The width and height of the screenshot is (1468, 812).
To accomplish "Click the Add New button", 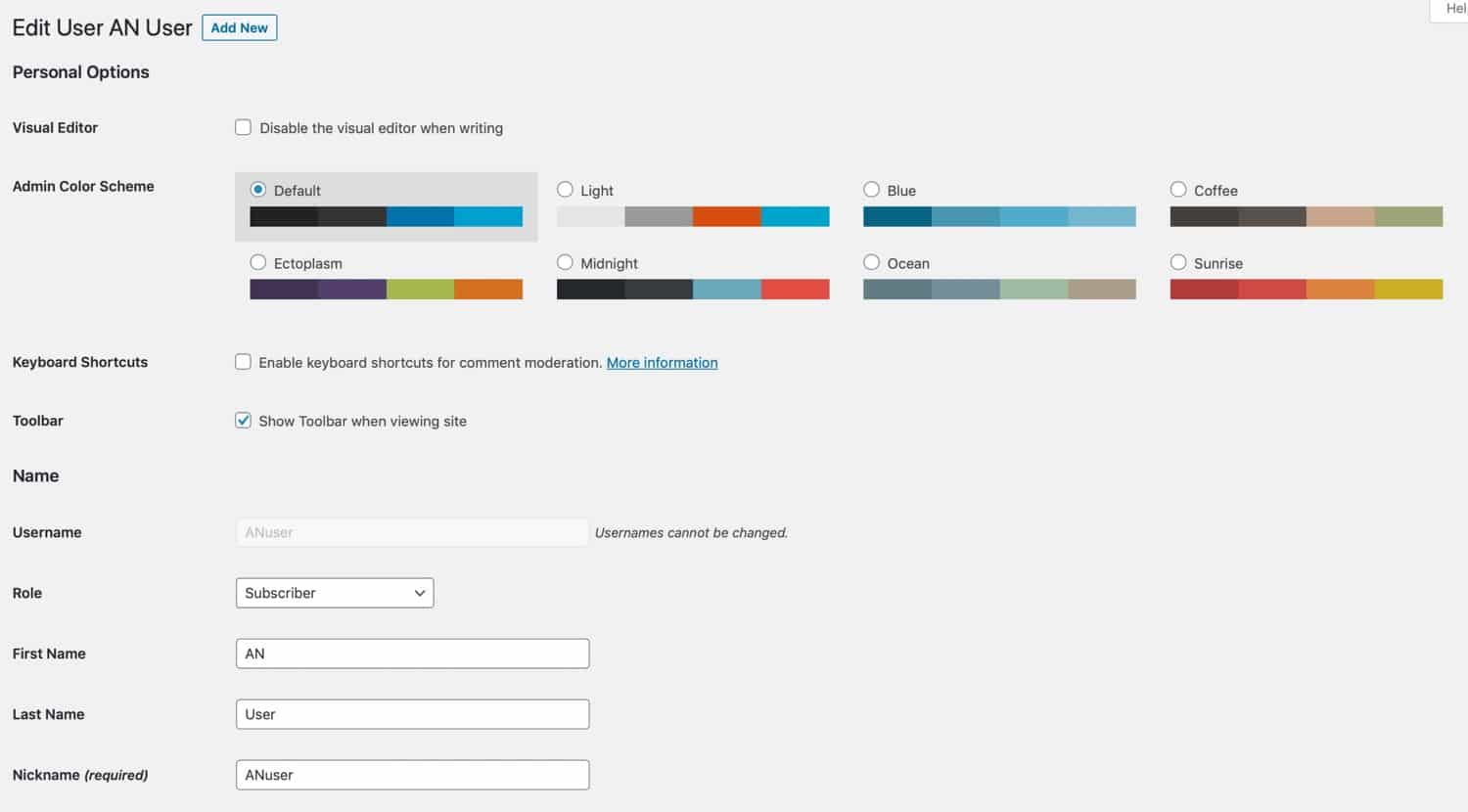I will pos(239,27).
